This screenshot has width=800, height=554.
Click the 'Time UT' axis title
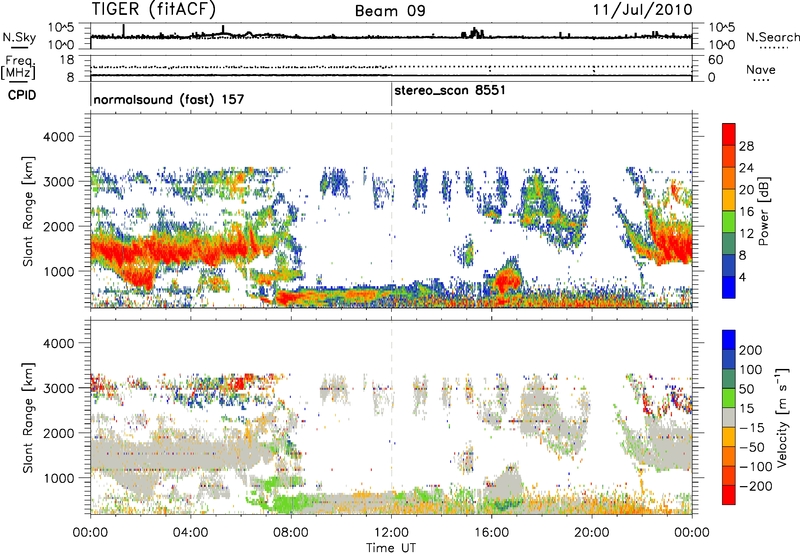click(391, 548)
